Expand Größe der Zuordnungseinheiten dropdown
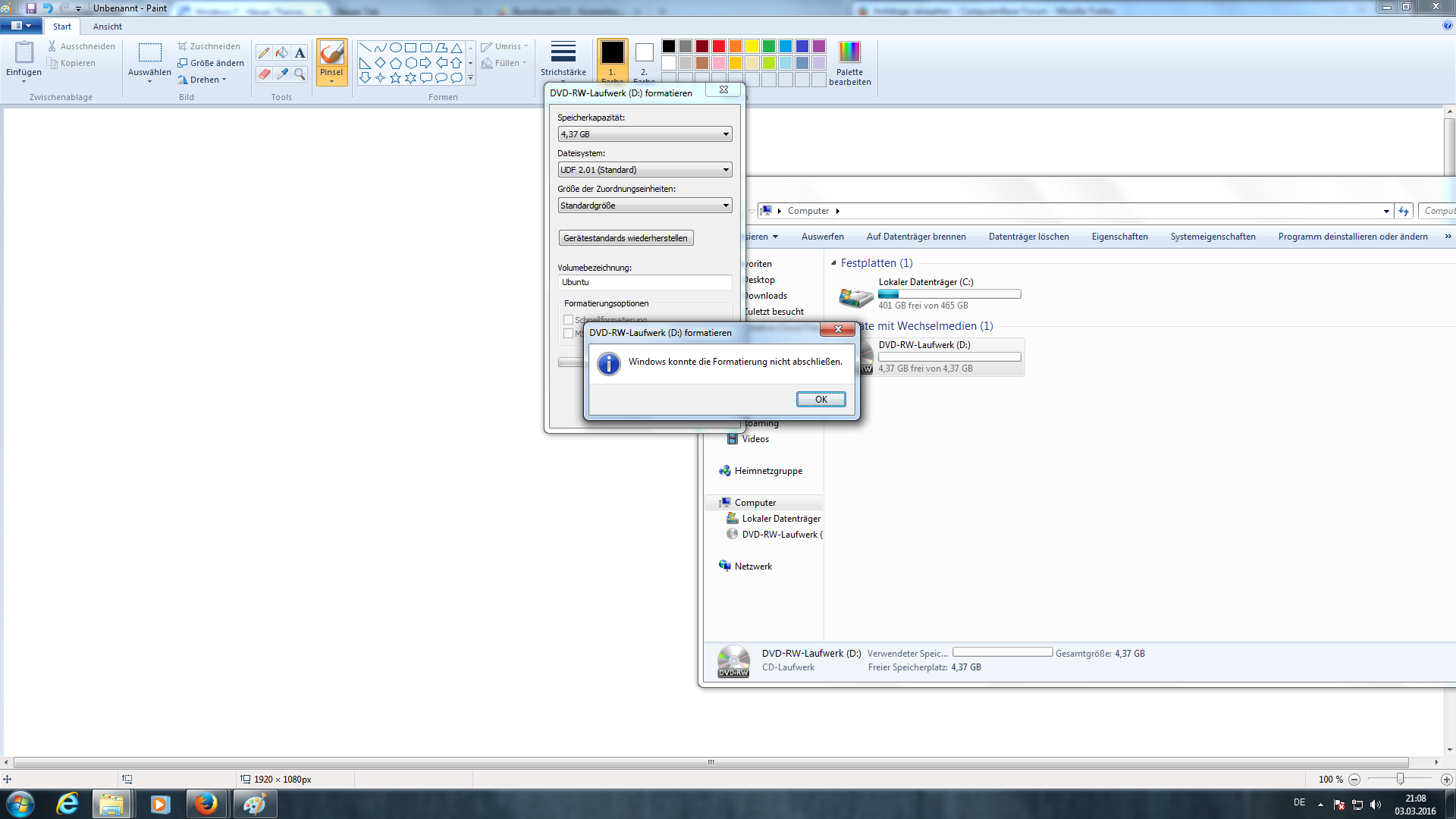The width and height of the screenshot is (1456, 819). 645,206
